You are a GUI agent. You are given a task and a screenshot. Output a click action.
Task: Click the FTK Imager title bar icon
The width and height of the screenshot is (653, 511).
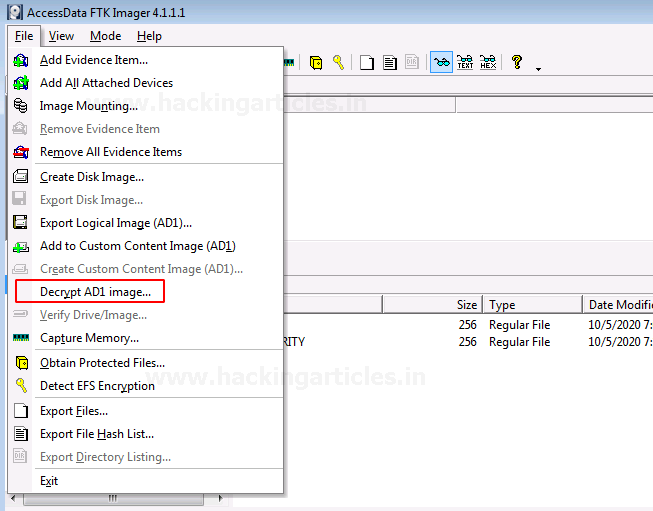pos(15,12)
